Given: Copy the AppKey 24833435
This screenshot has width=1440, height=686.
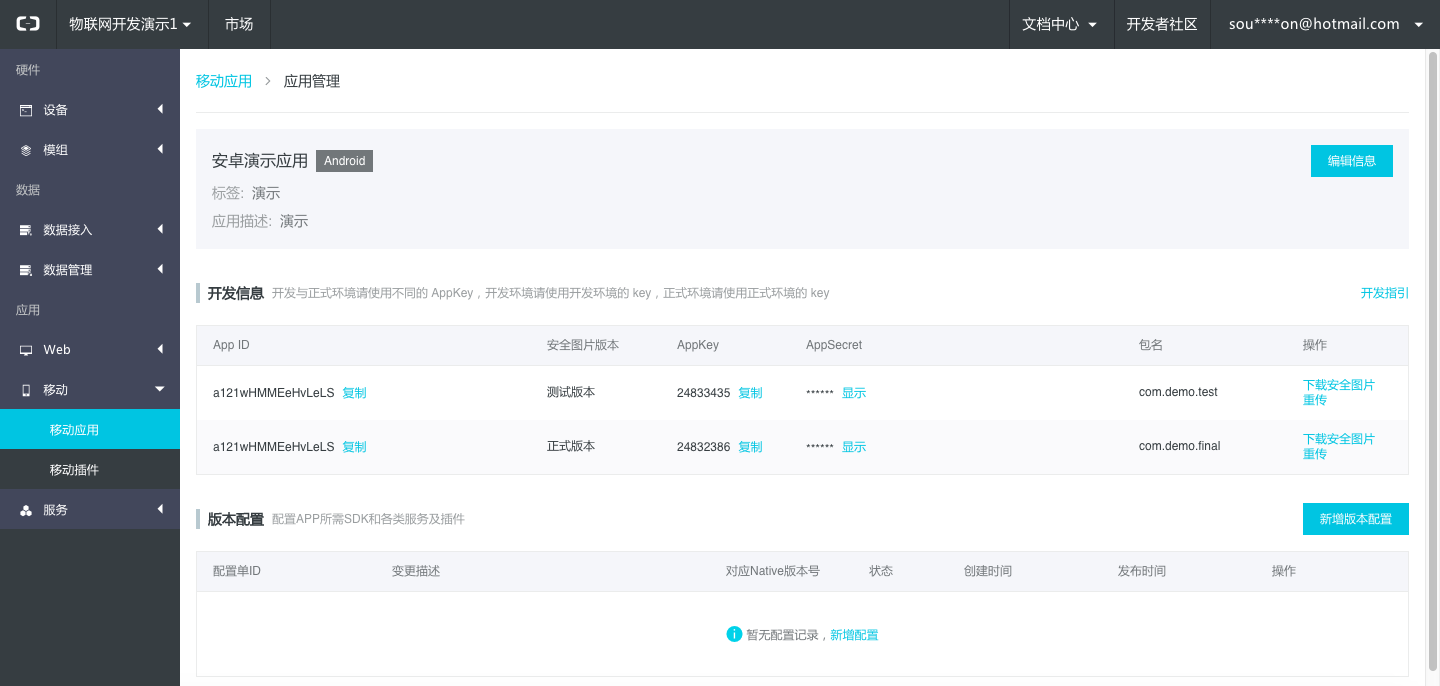Looking at the screenshot, I should 750,393.
